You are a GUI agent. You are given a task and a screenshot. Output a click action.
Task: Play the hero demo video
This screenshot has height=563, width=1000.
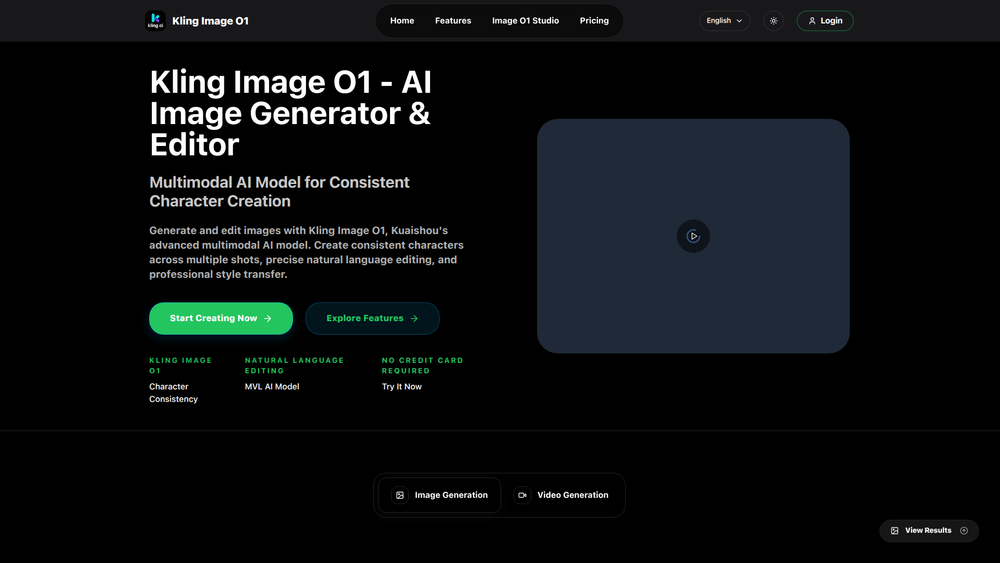point(693,236)
